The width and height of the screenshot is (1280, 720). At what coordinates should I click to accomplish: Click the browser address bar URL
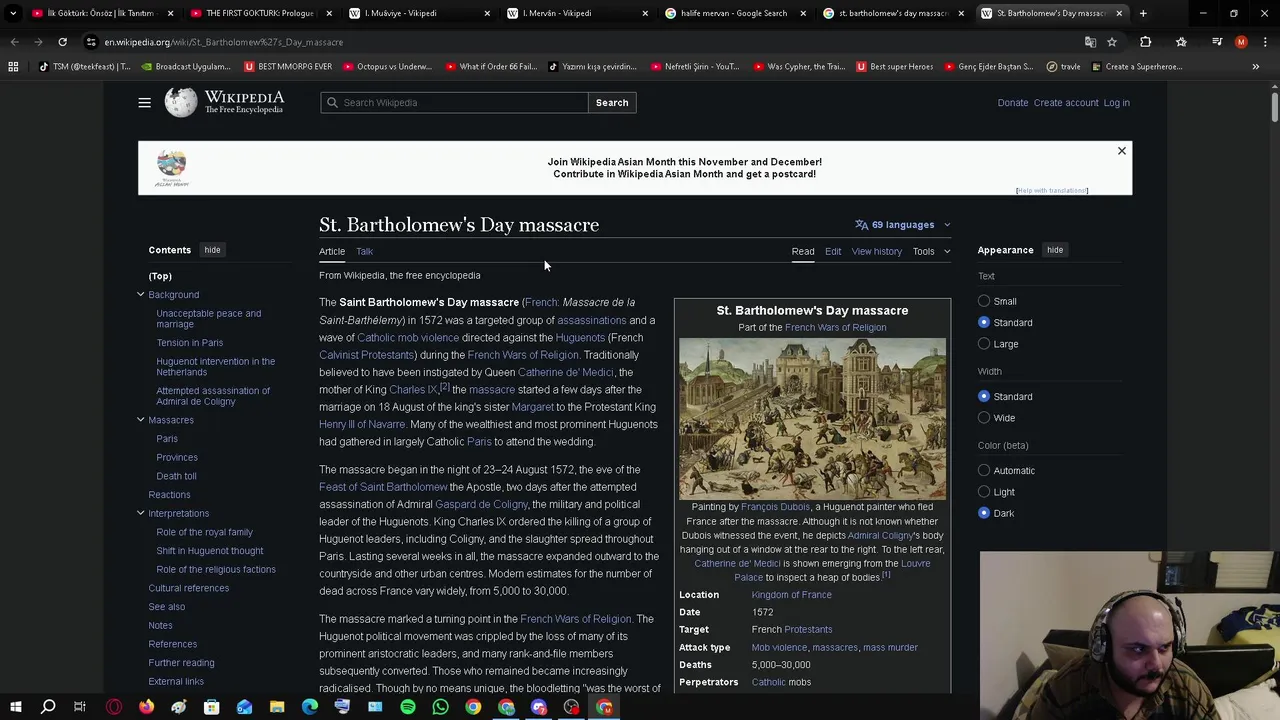coord(224,42)
